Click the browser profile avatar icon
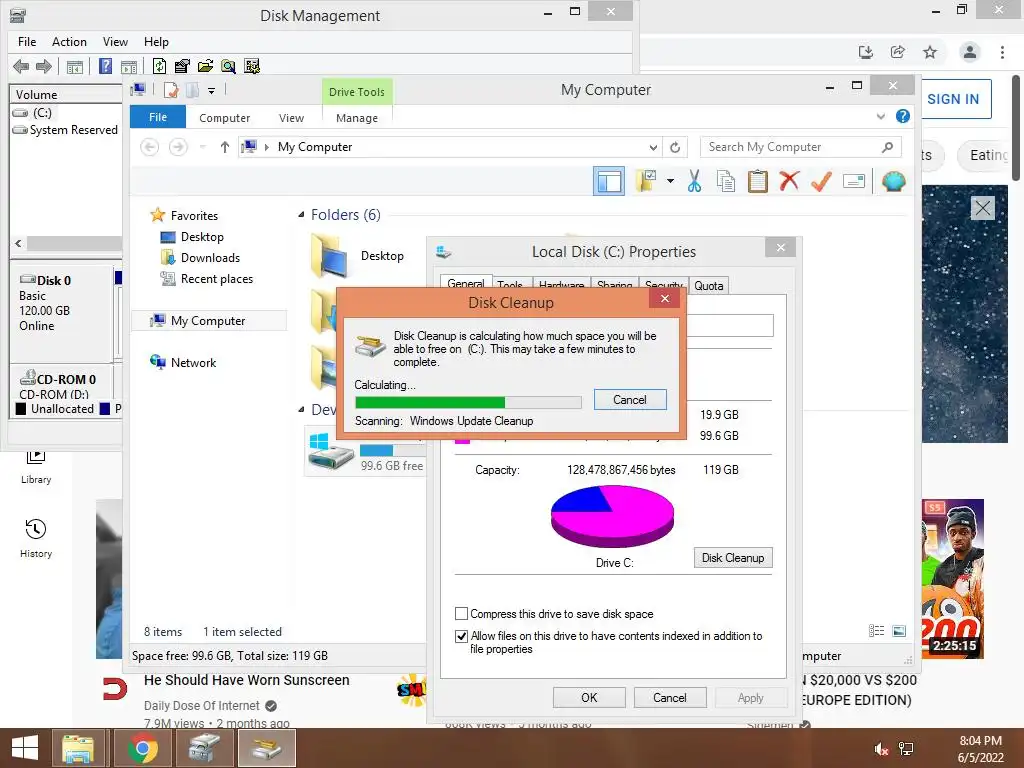Screen dimensions: 1024x768 pos(970,52)
